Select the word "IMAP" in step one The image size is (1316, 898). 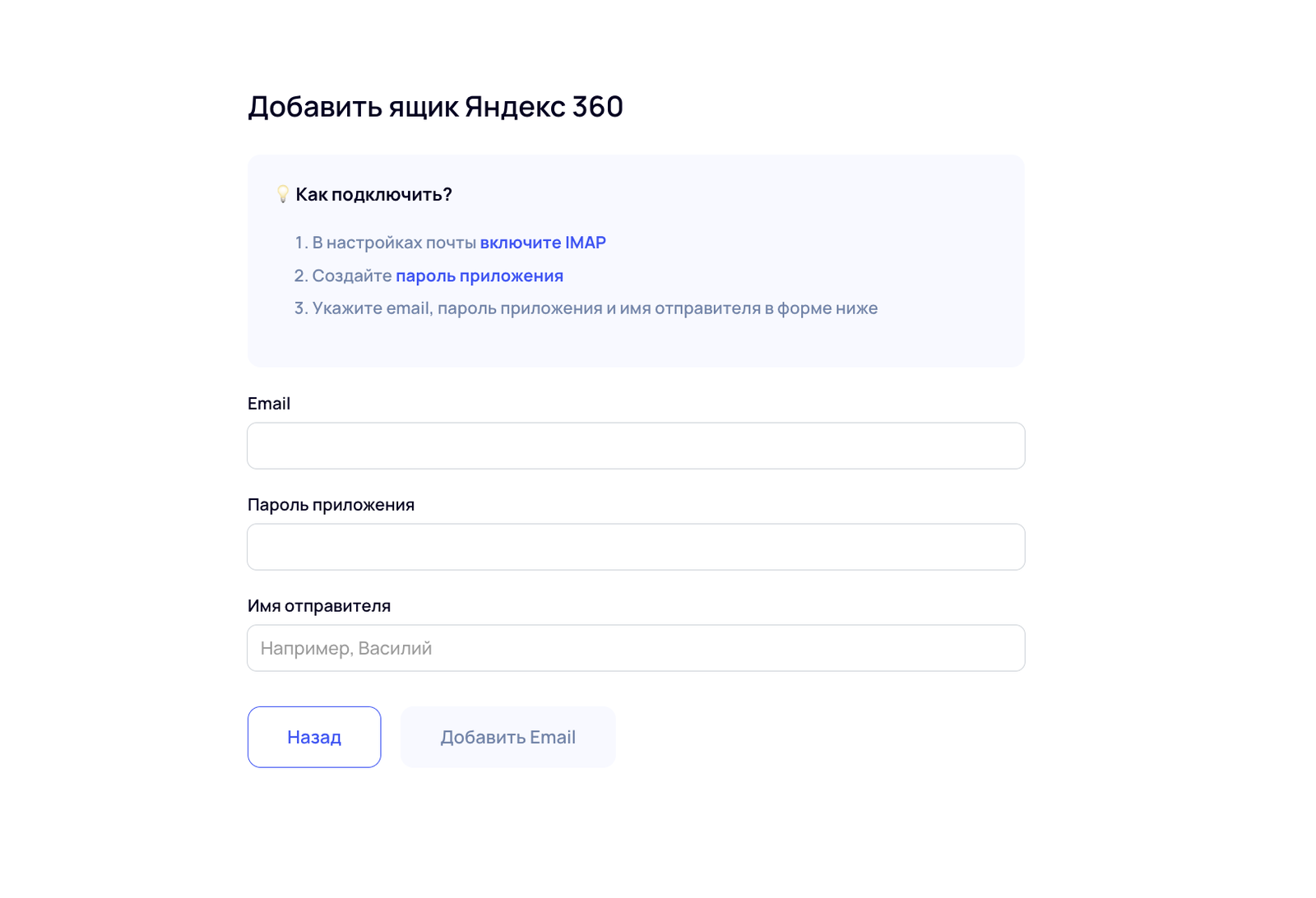point(587,243)
